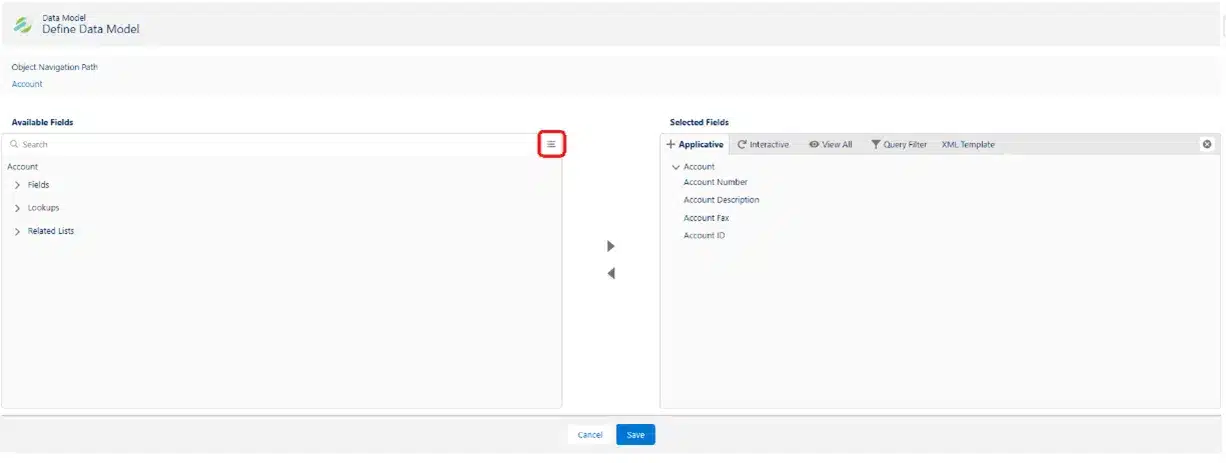This screenshot has width=1226, height=463.
Task: Follow the Account navigation path link
Action: (x=27, y=84)
